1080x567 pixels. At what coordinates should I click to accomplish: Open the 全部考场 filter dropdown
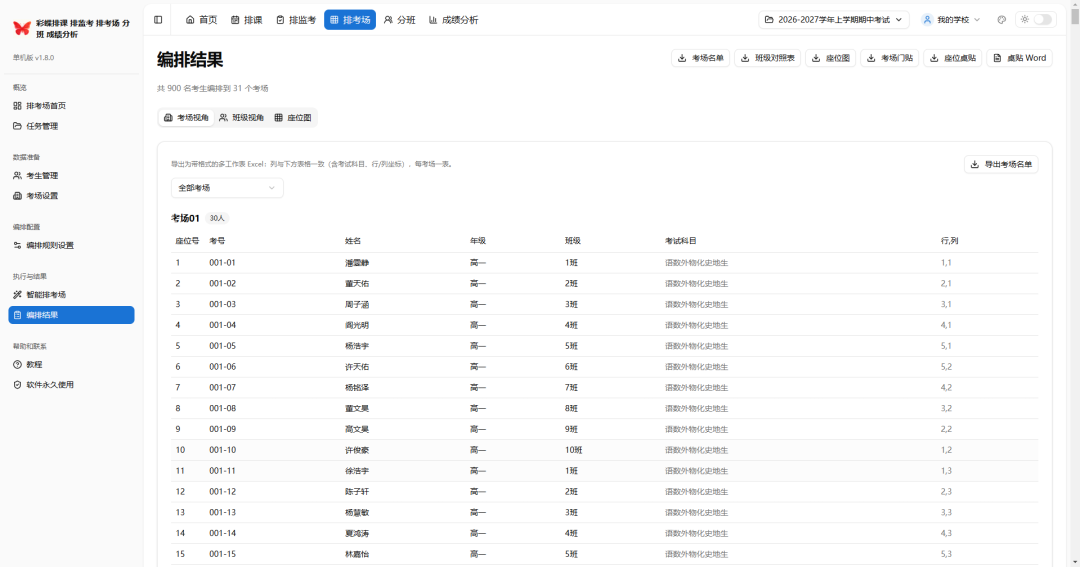(x=227, y=188)
